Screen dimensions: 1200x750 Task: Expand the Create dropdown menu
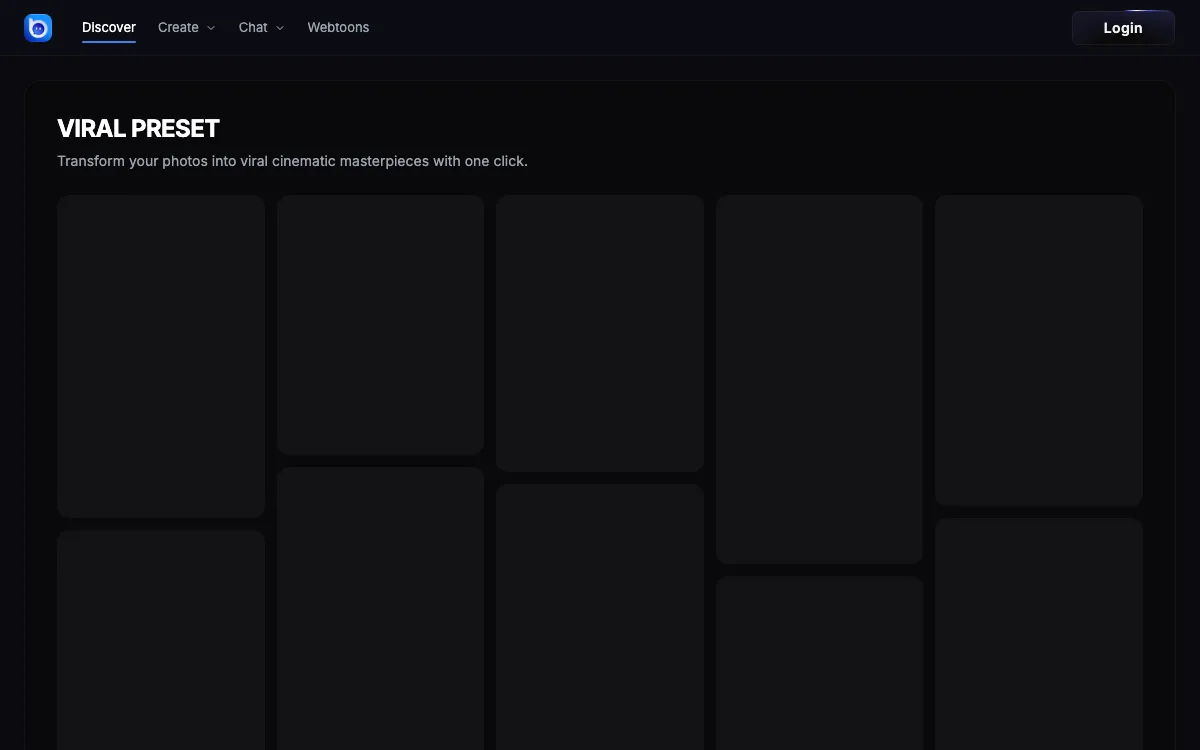(187, 28)
